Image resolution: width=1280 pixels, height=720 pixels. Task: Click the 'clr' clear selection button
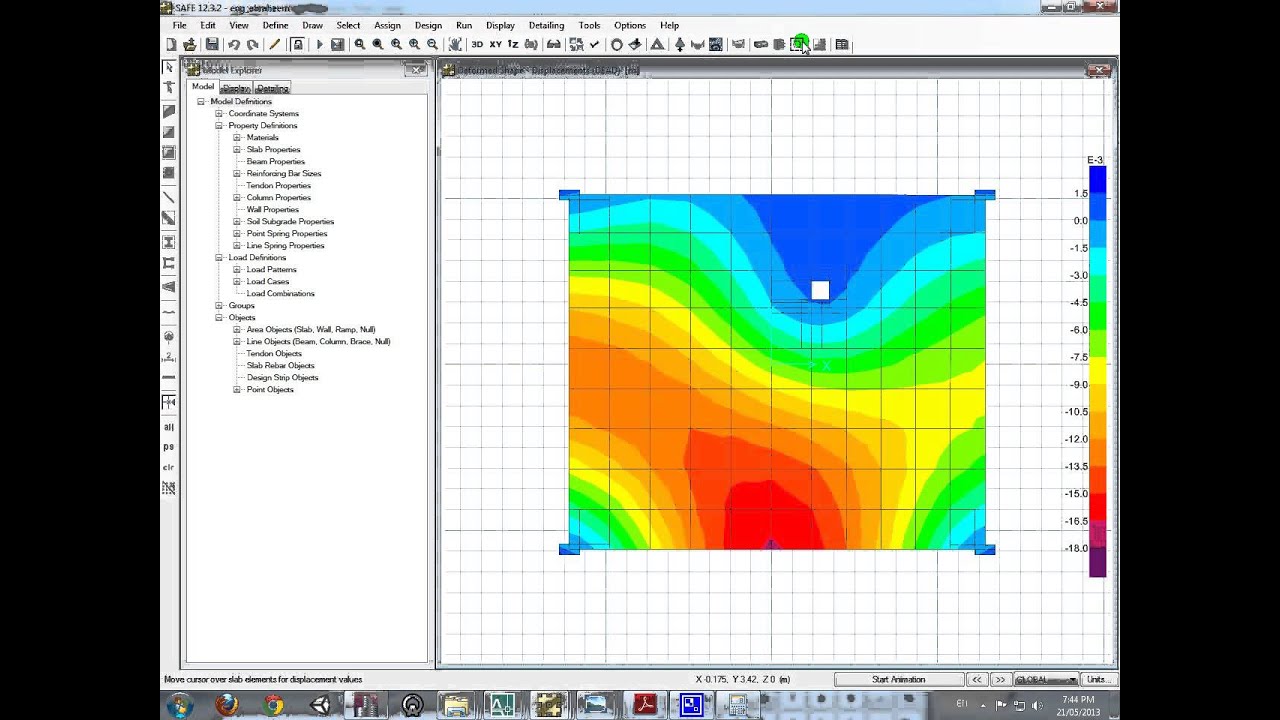[x=169, y=467]
